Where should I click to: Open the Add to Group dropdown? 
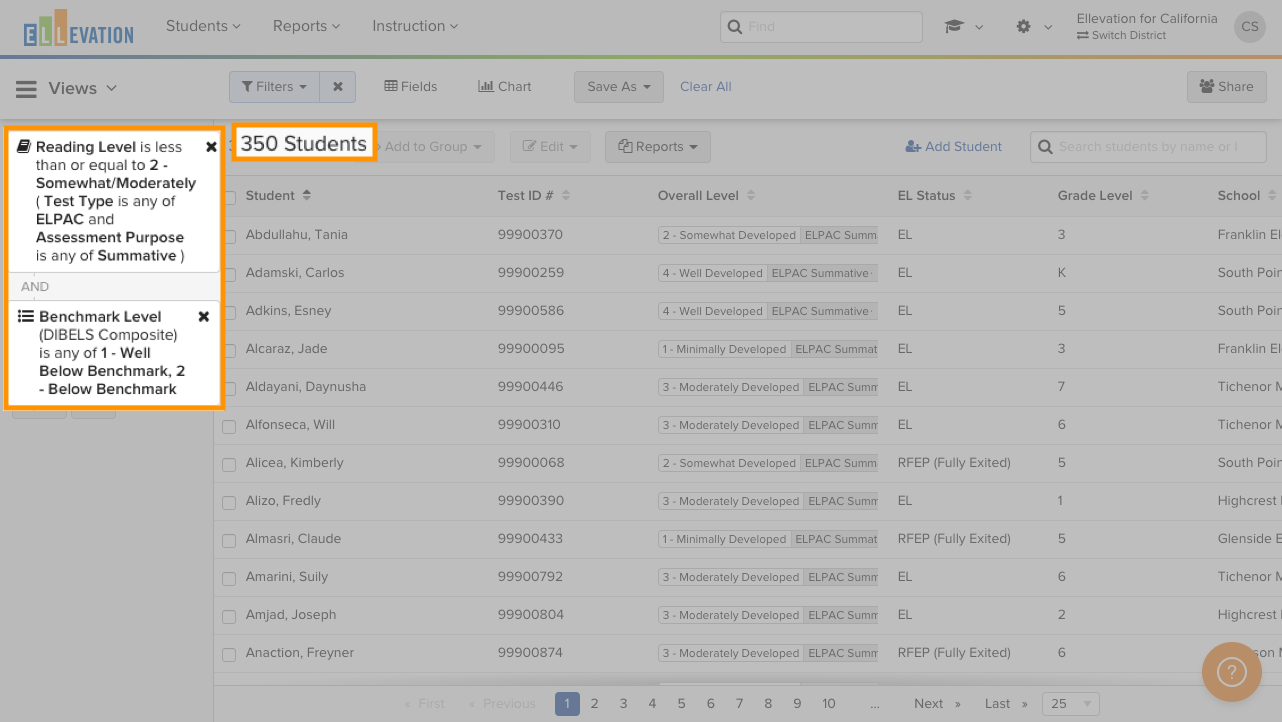433,147
